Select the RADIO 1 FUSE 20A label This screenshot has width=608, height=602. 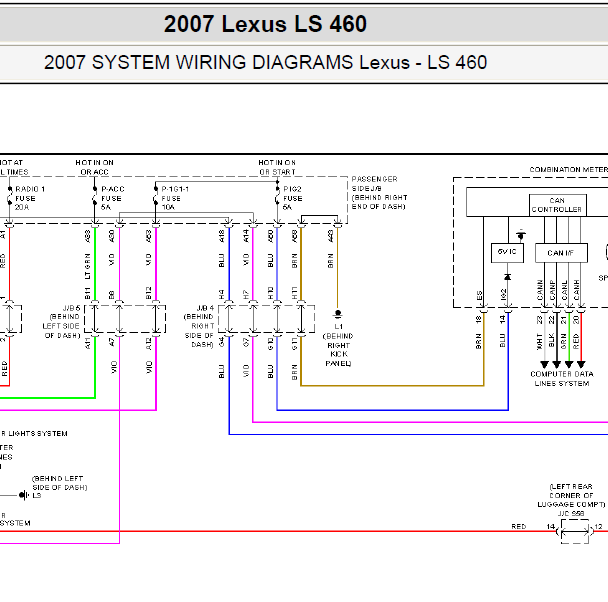coord(30,198)
